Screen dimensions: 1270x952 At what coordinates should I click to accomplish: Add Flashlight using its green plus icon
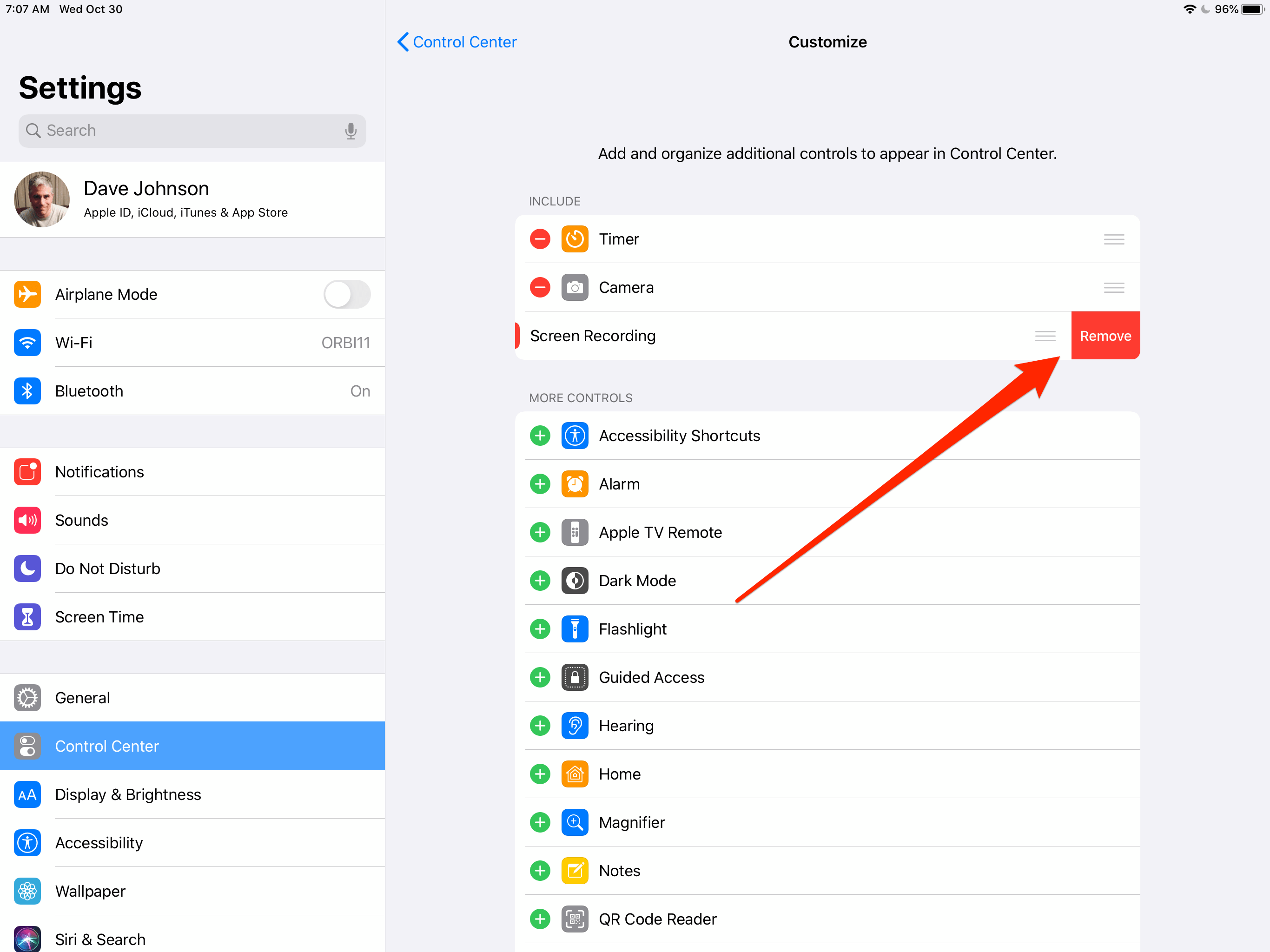pyautogui.click(x=540, y=629)
